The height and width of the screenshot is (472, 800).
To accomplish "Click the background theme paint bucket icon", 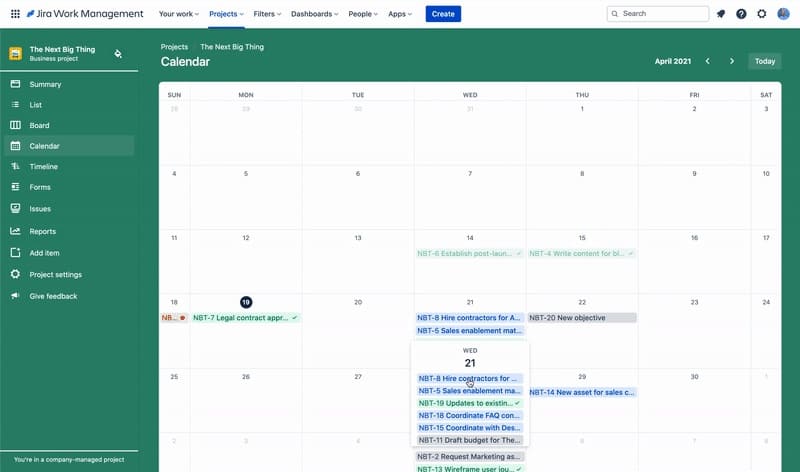I will [x=118, y=54].
